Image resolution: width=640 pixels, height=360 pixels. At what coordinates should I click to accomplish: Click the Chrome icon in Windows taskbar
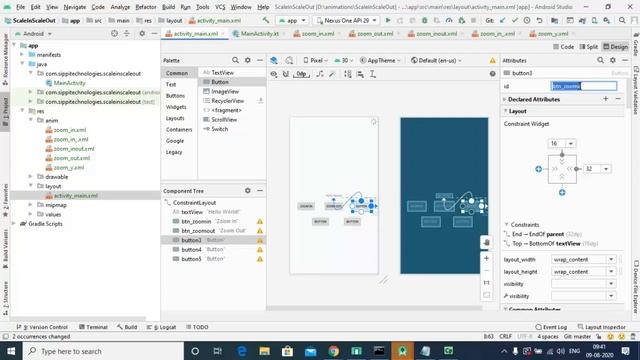coord(333,351)
